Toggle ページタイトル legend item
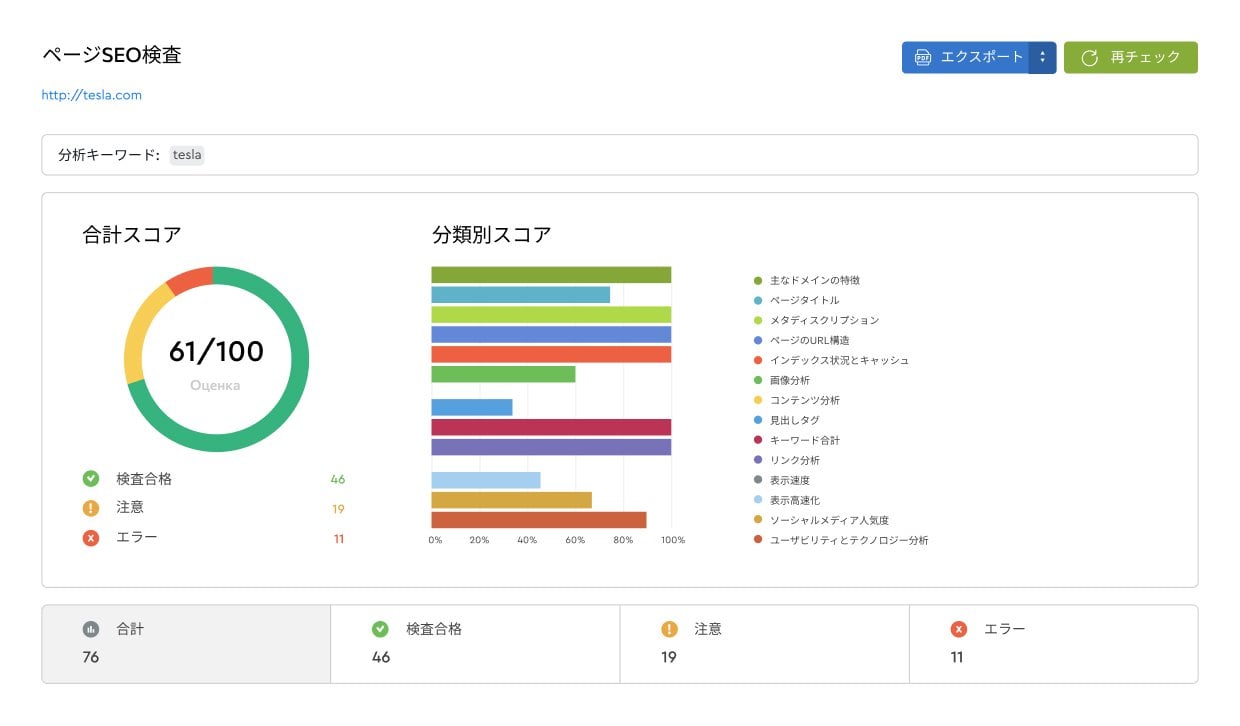 [796, 300]
